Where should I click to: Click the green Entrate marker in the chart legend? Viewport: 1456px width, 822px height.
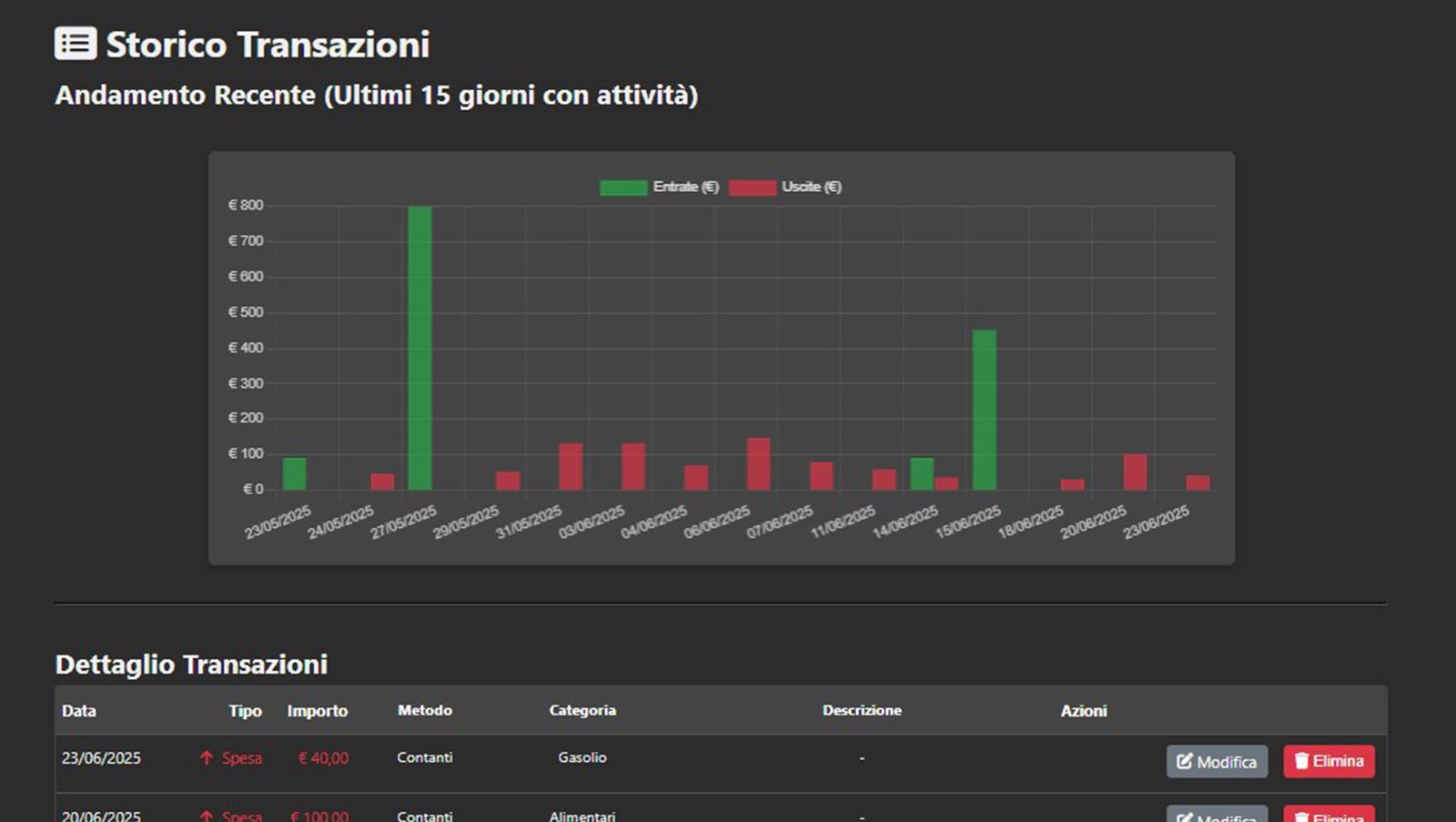coord(622,187)
